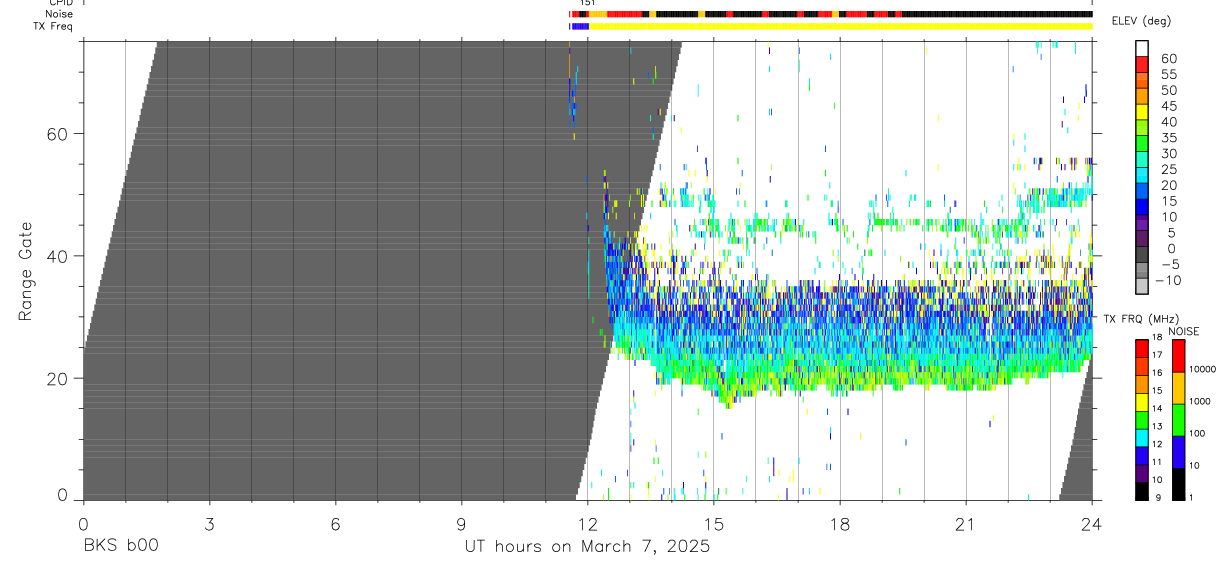The height and width of the screenshot is (567, 1228).
Task: Click the Range Gate 20 axis label
Action: point(57,378)
